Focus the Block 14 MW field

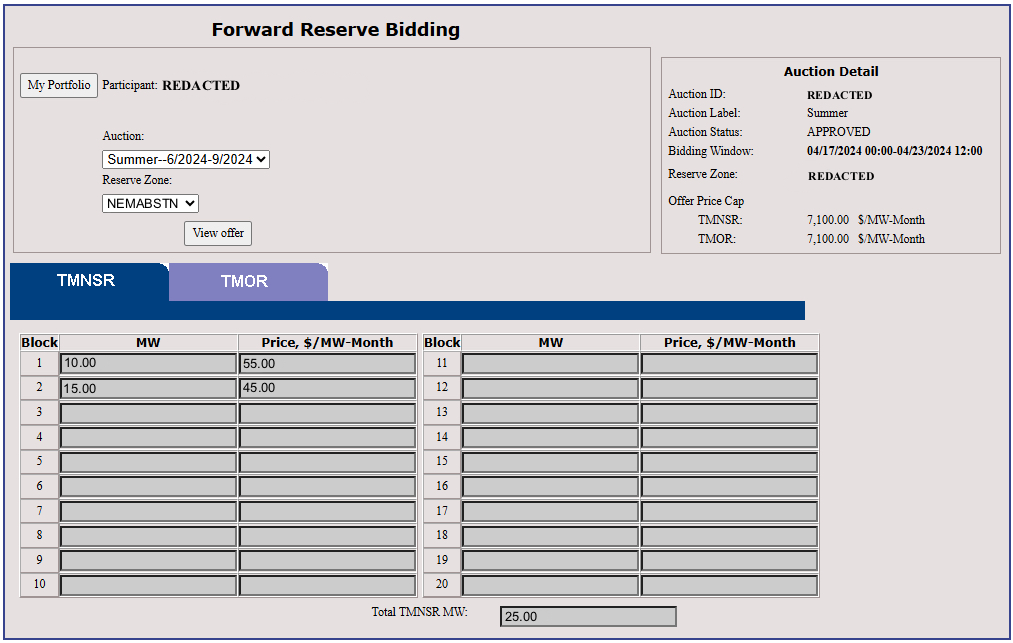click(x=550, y=437)
